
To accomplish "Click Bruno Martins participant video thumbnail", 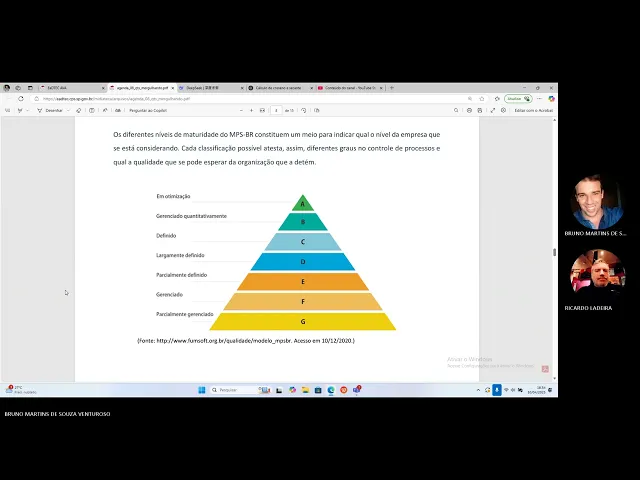I will [x=597, y=202].
